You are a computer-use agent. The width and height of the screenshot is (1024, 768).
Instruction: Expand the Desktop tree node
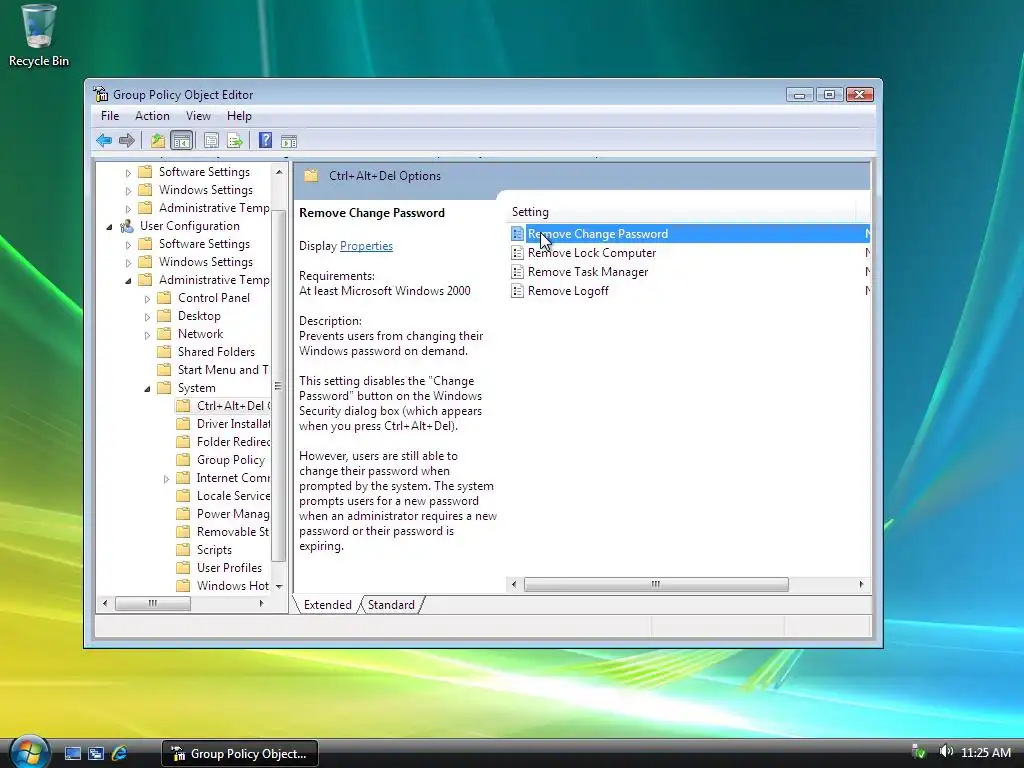[147, 317]
